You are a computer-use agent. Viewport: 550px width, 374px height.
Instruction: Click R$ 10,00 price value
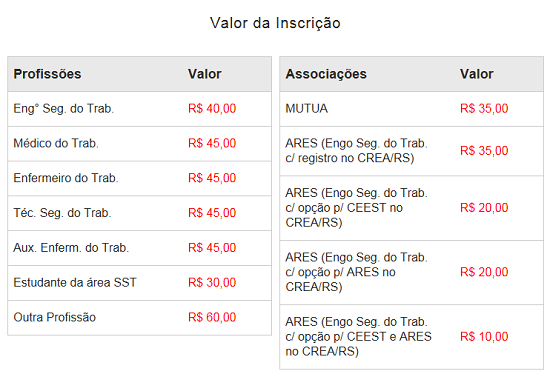tap(484, 336)
